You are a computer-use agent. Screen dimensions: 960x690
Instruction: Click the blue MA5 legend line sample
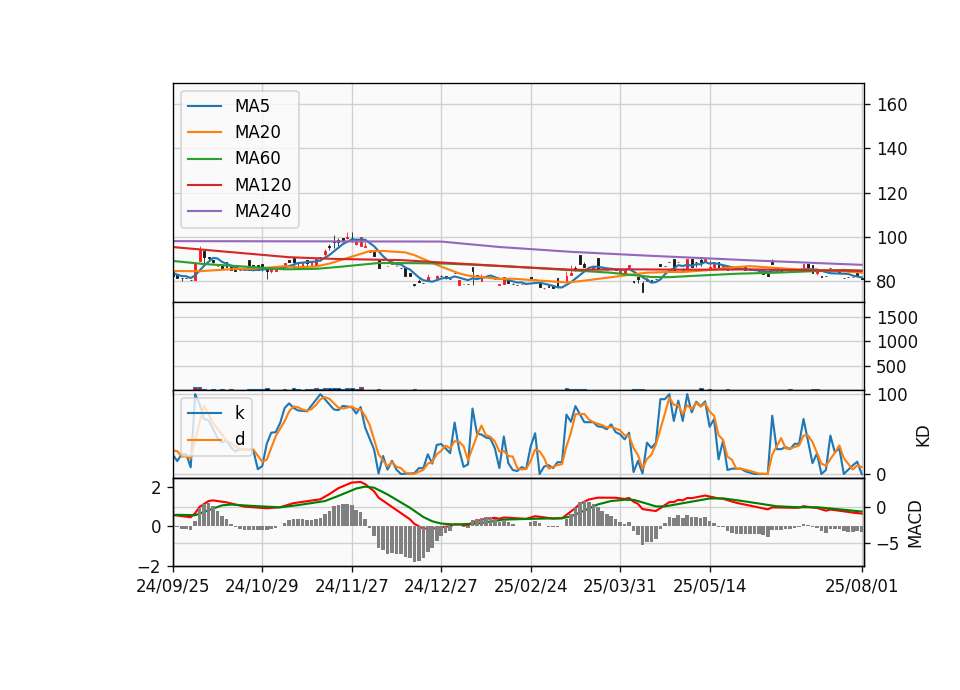coord(204,106)
